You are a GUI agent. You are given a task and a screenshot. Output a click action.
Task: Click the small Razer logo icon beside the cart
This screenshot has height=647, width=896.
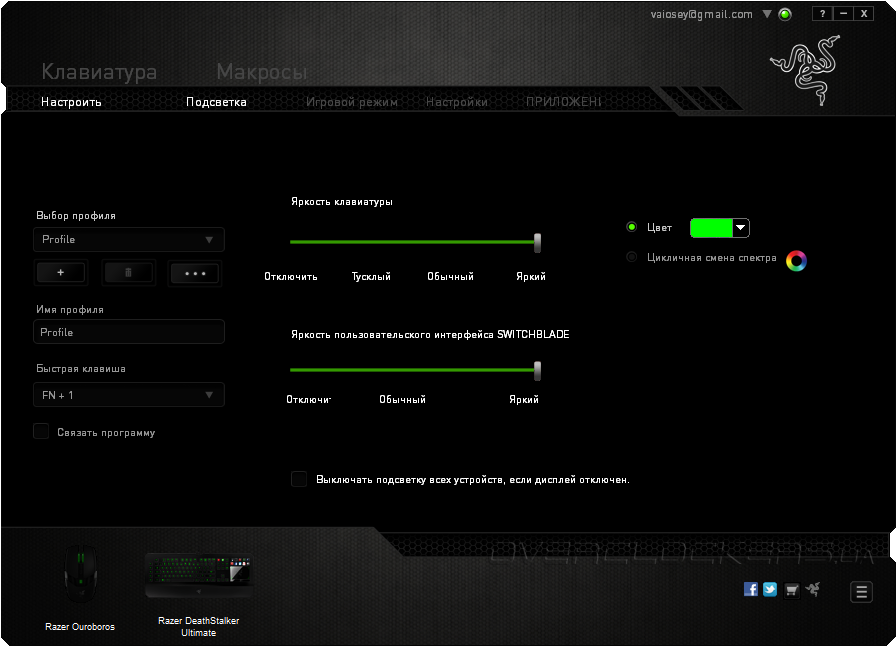[x=813, y=589]
